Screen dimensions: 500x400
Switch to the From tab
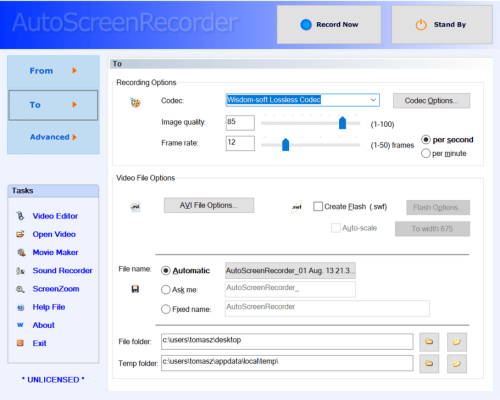pos(53,71)
